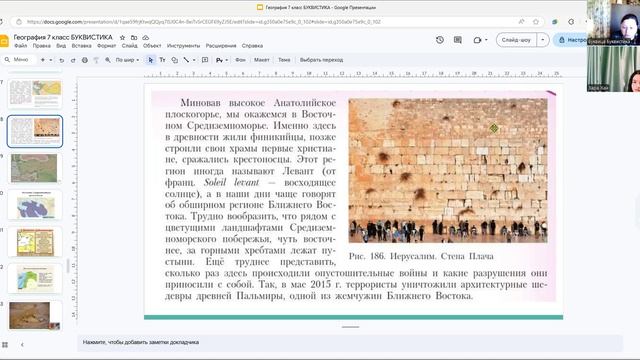640x360 pixels.
Task: Select the paint format tool
Action: tap(96, 60)
